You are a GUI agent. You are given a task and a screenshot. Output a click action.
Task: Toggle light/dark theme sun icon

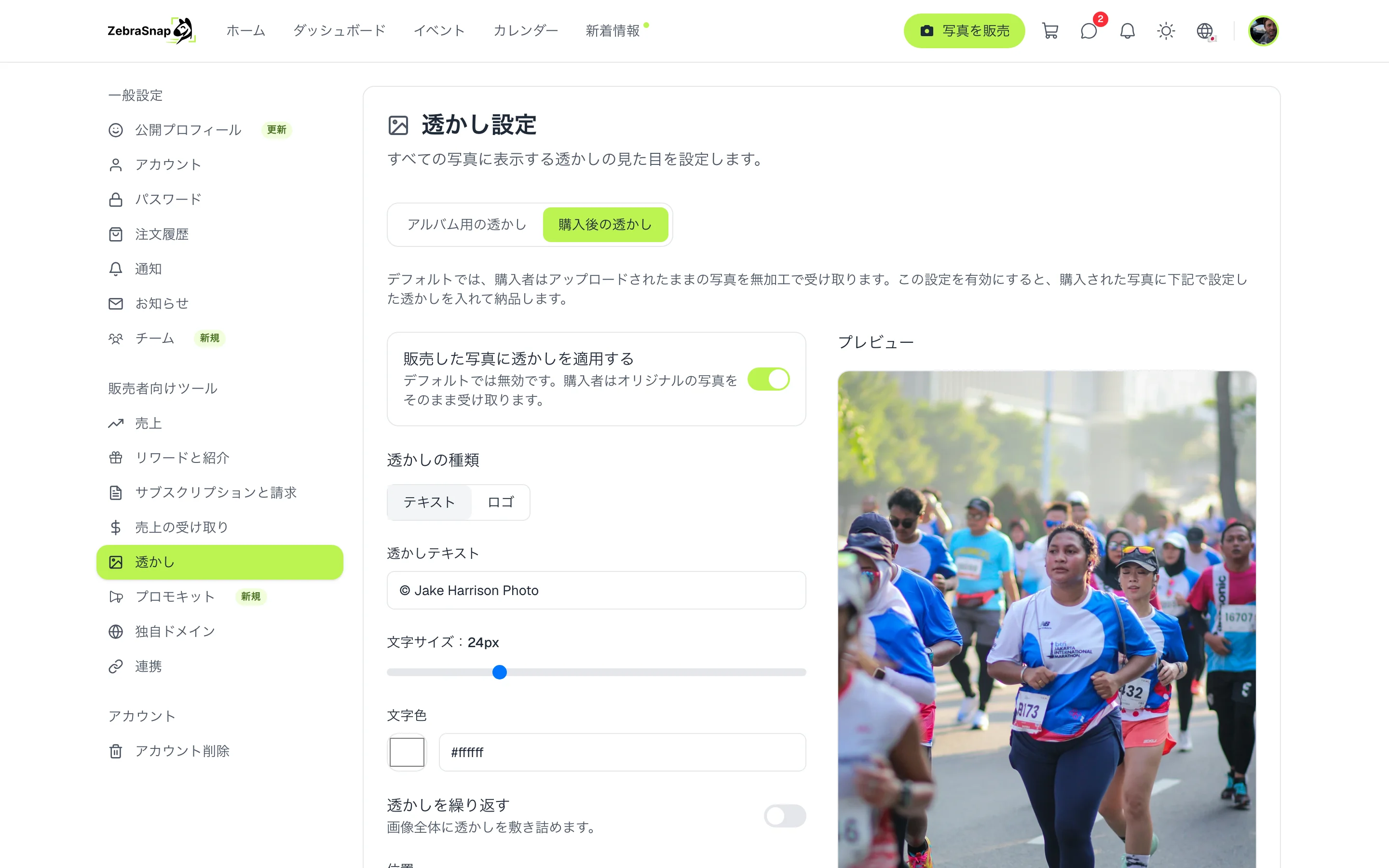coord(1166,31)
